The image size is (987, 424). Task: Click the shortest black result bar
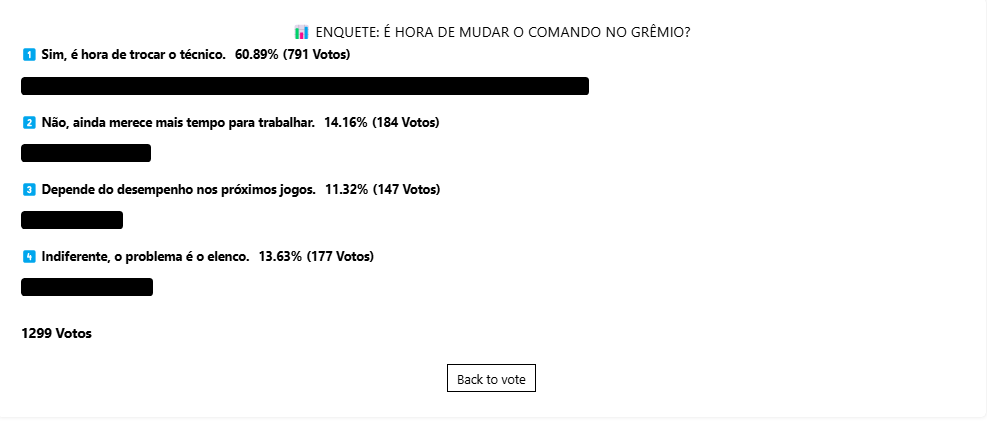tap(72, 220)
